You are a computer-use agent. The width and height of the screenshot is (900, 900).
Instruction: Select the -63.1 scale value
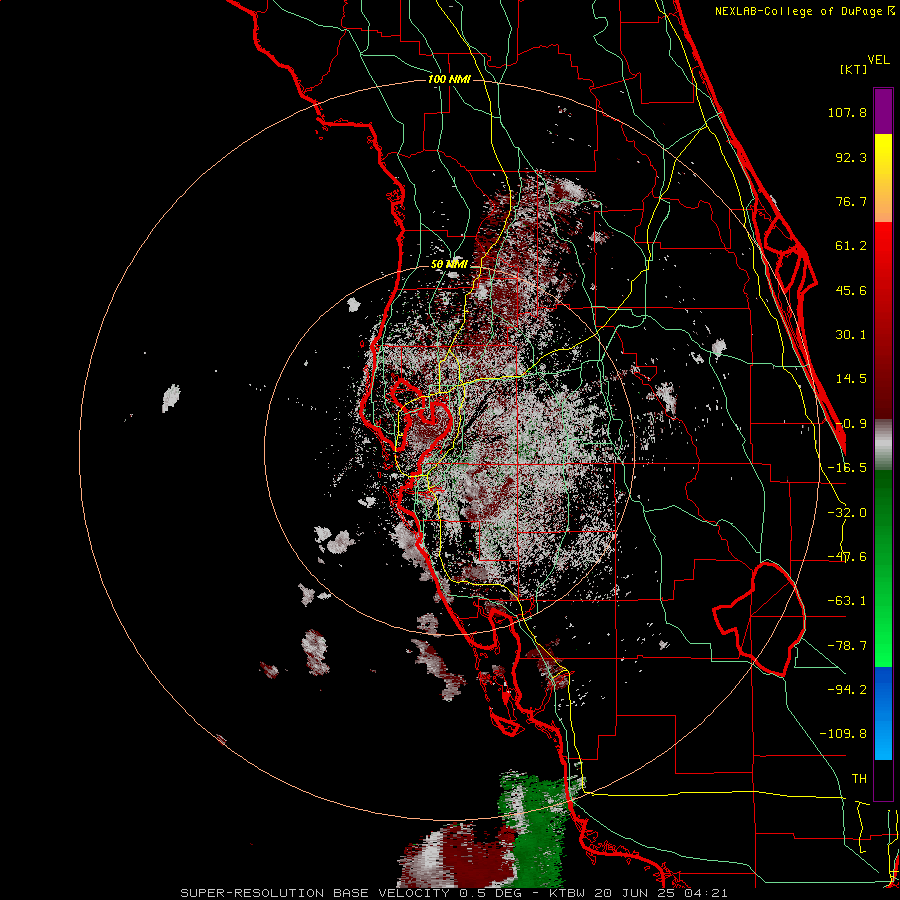pyautogui.click(x=847, y=601)
